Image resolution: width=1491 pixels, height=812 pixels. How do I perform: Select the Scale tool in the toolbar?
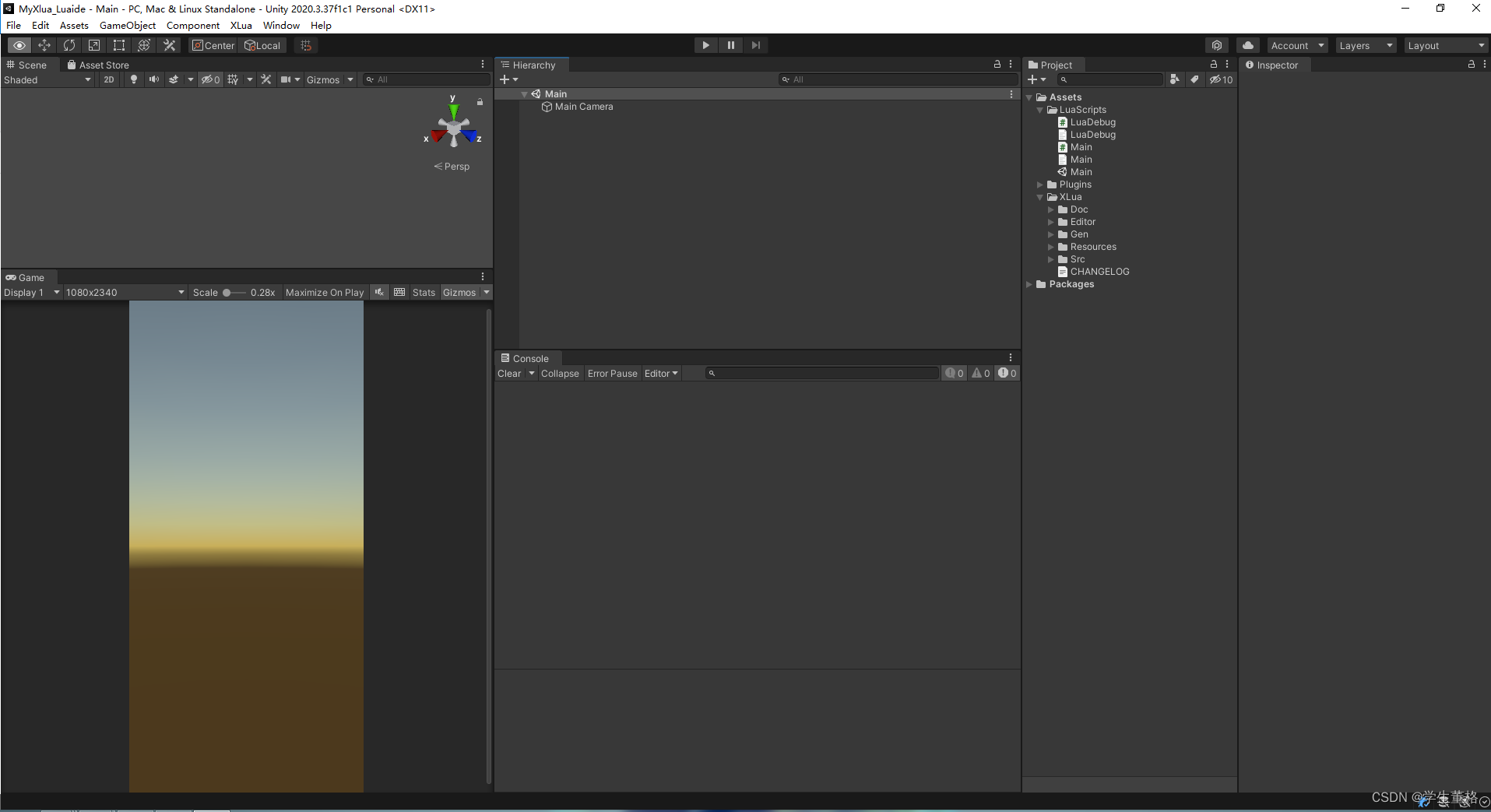coord(94,45)
